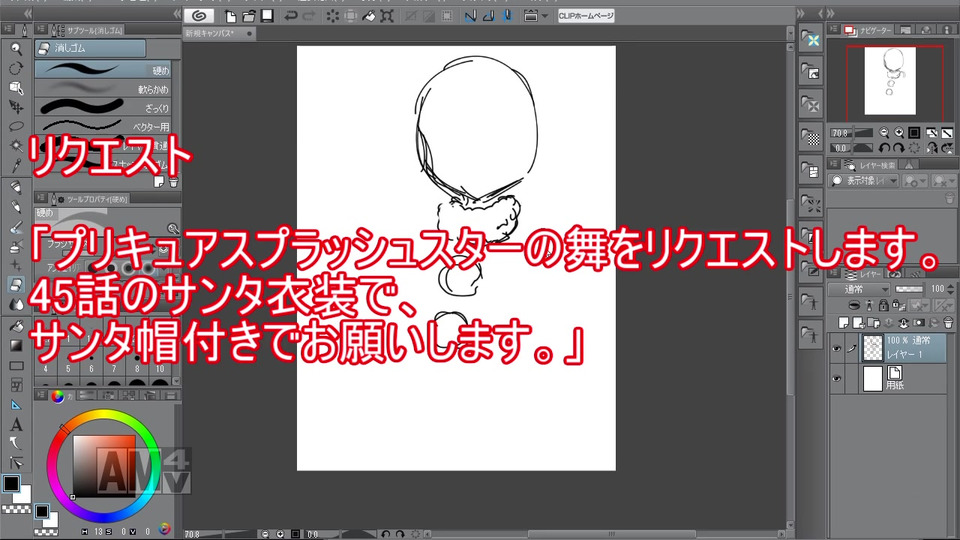This screenshot has width=960, height=540.
Task: Click the Text tool 'A' icon
Action: point(16,424)
